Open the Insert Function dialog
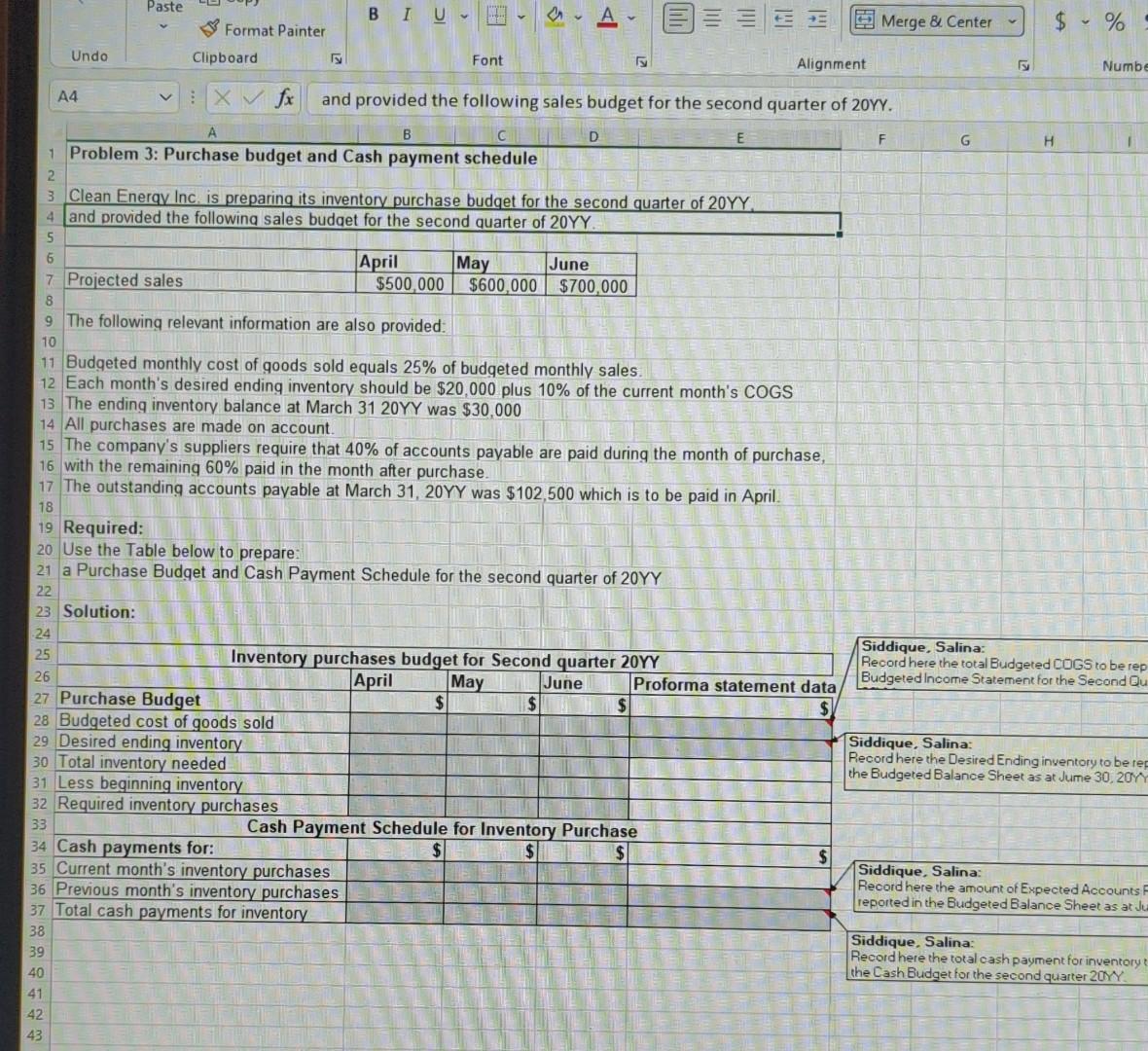Image resolution: width=1148 pixels, height=1051 pixels. [284, 97]
